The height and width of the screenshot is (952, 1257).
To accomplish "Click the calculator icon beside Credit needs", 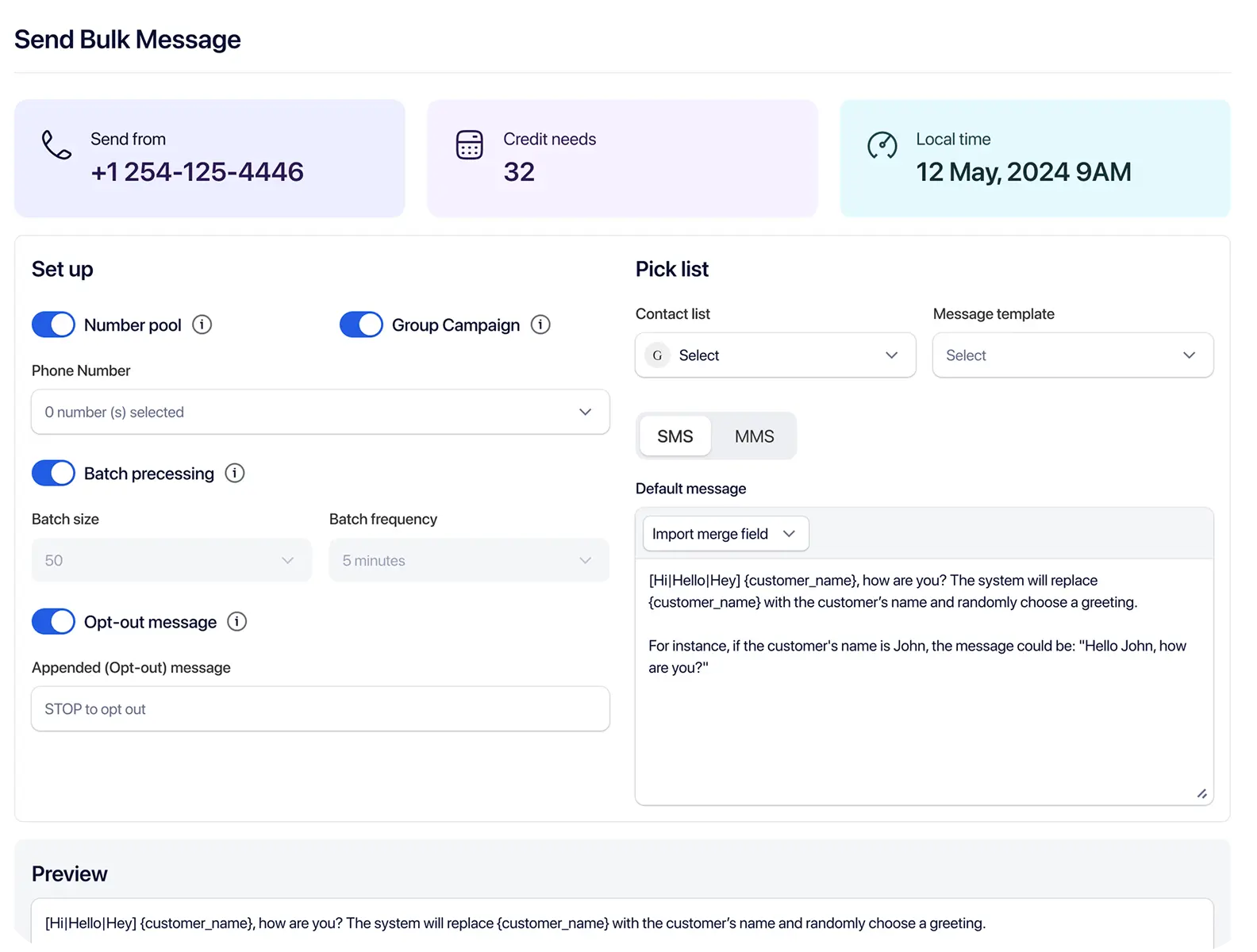I will coord(469,145).
